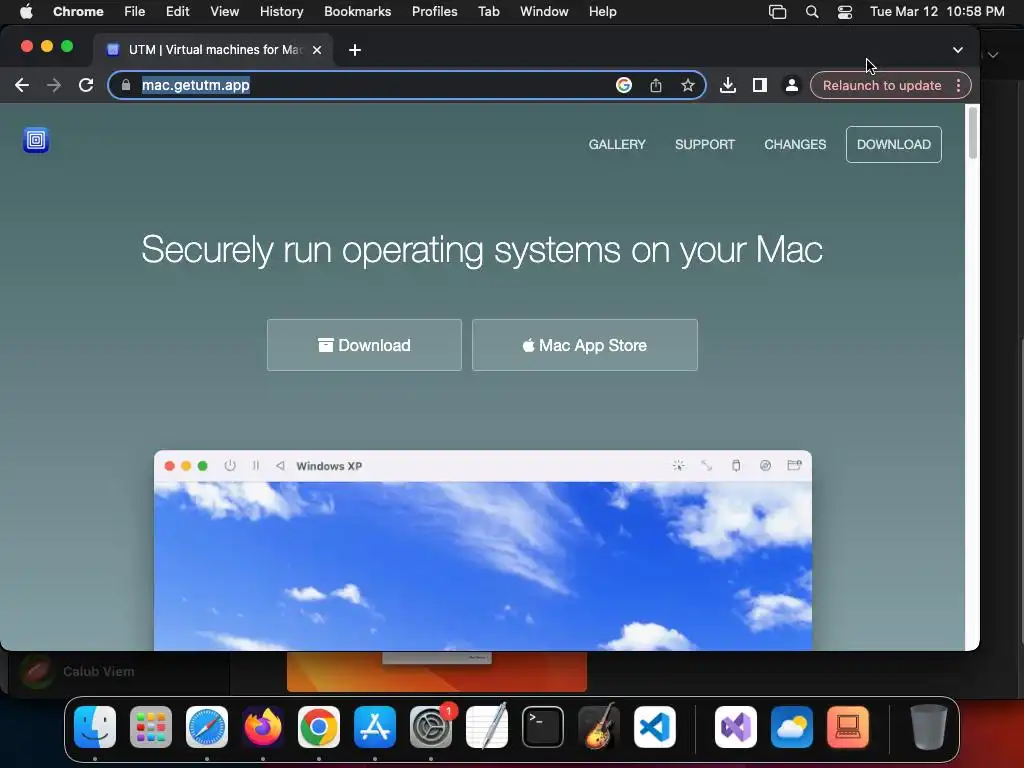Click the screen mirroring menu bar icon
The height and width of the screenshot is (768, 1024).
pos(777,12)
